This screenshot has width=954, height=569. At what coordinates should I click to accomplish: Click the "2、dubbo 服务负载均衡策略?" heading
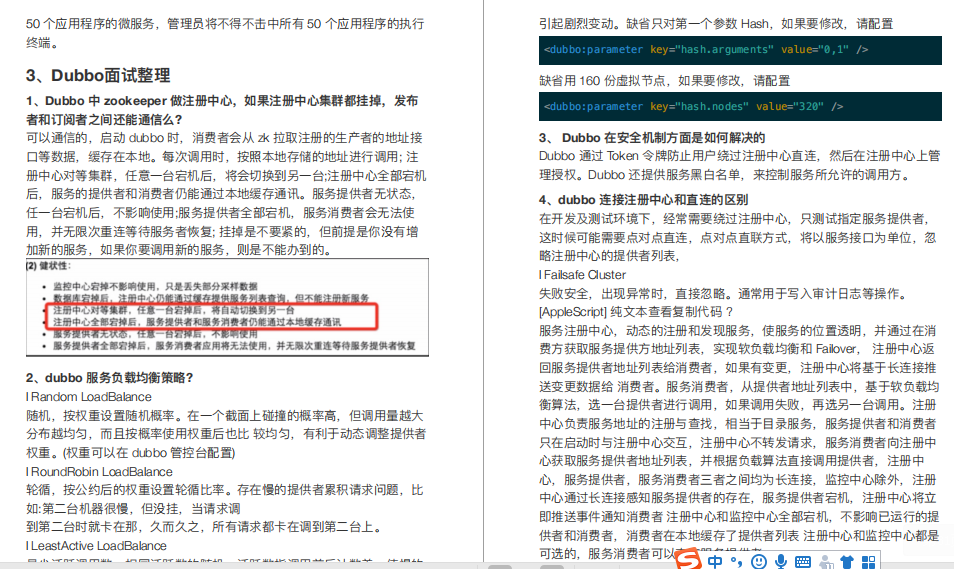coord(110,378)
